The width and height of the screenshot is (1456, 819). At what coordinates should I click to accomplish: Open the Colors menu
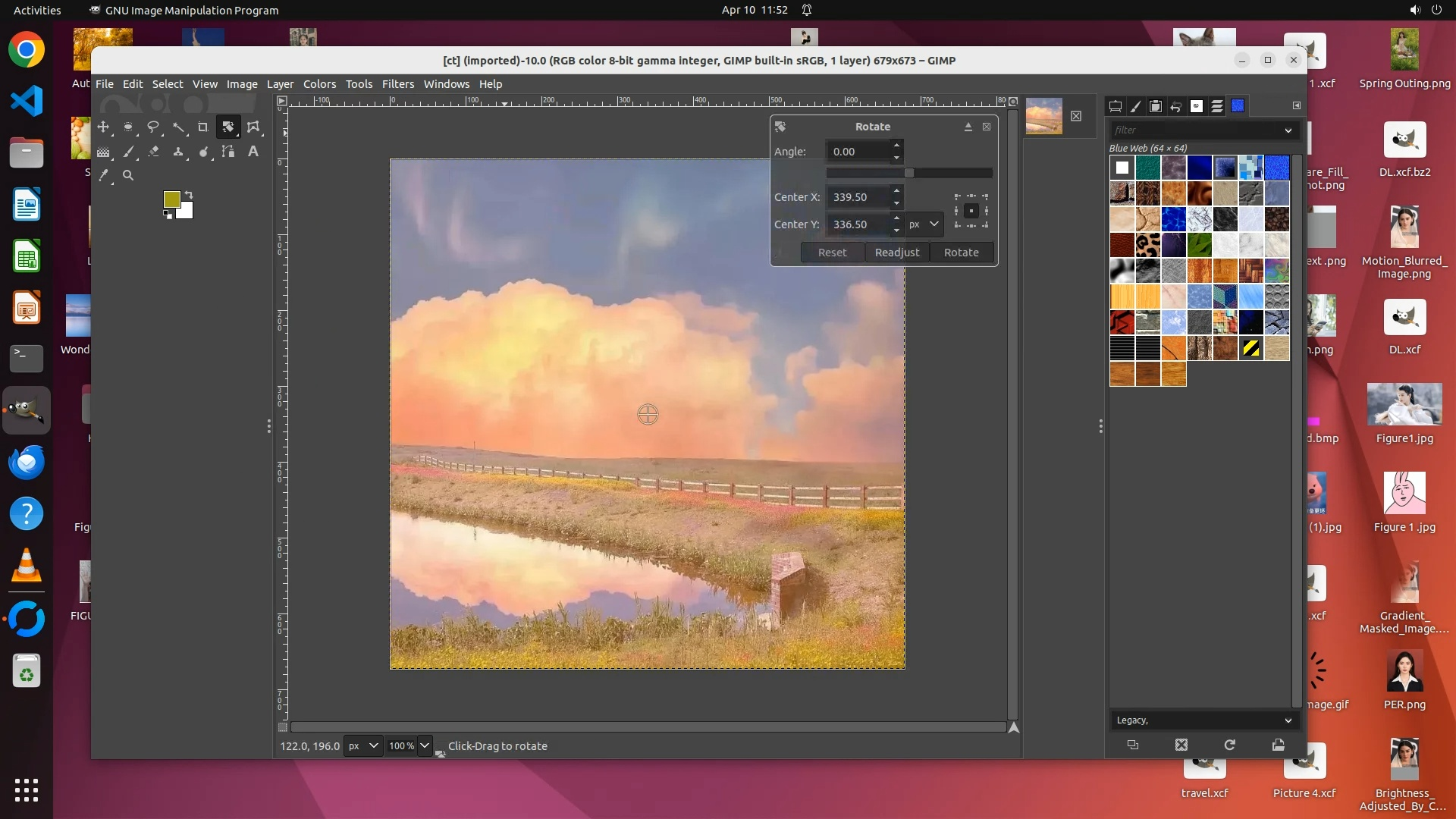tap(319, 84)
